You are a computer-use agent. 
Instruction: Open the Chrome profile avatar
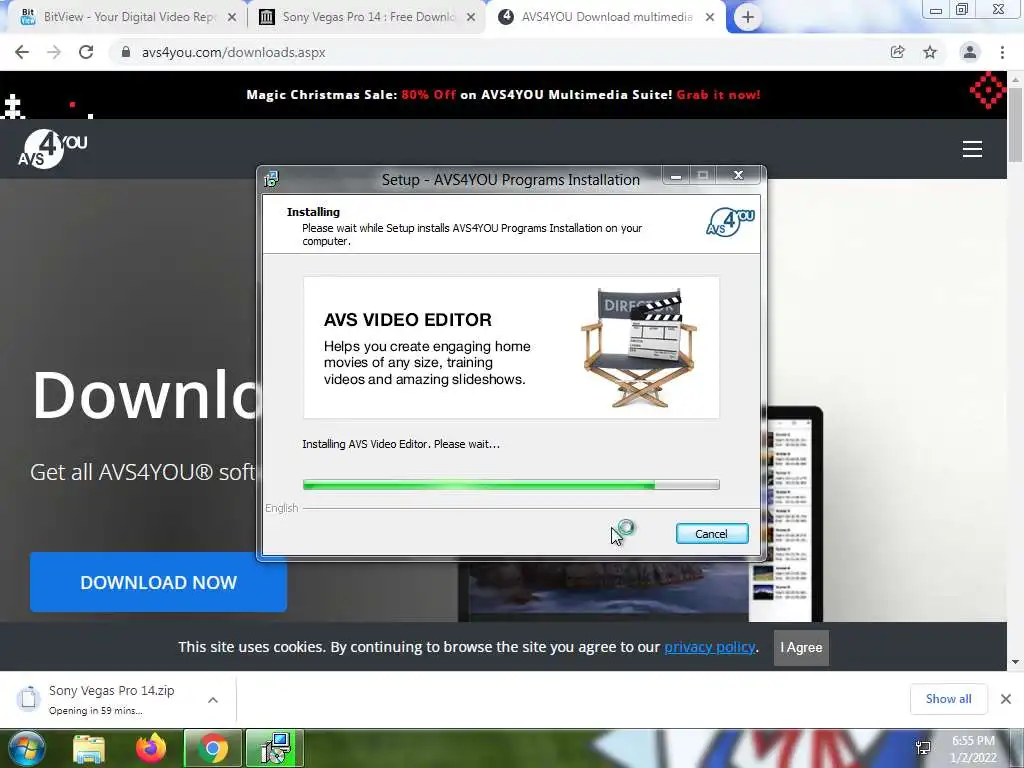[970, 52]
